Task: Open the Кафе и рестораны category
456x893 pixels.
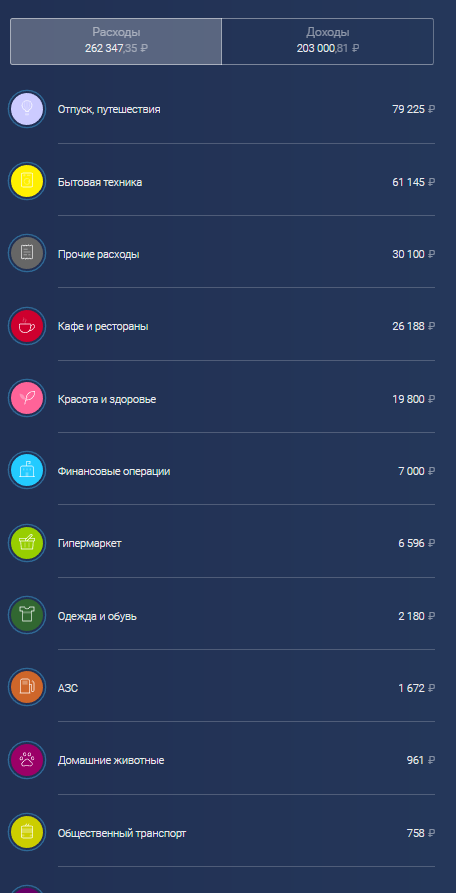Action: click(x=222, y=326)
